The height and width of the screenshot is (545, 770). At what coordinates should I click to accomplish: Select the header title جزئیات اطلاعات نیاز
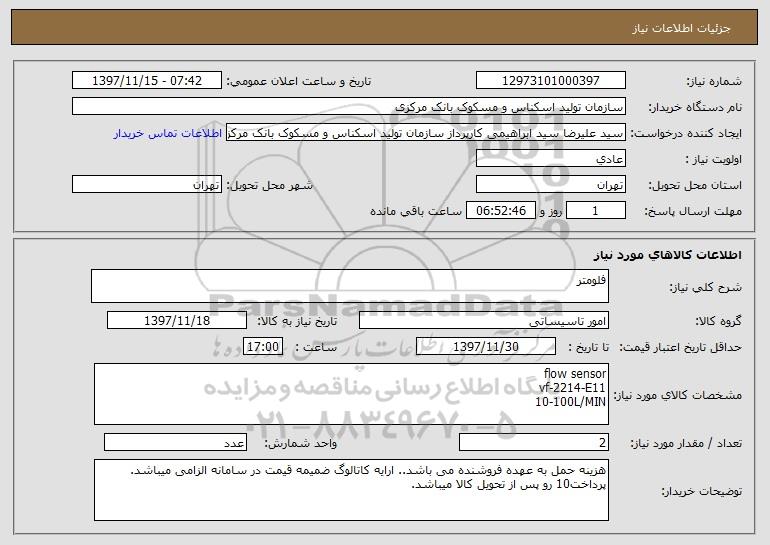[x=681, y=28]
